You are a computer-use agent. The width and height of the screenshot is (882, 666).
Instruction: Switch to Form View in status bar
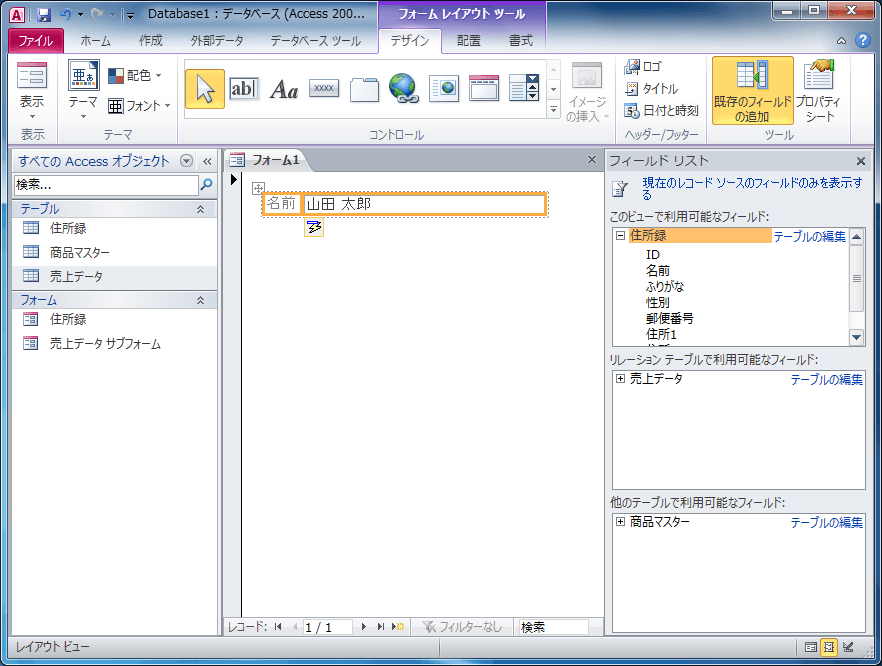pos(811,647)
